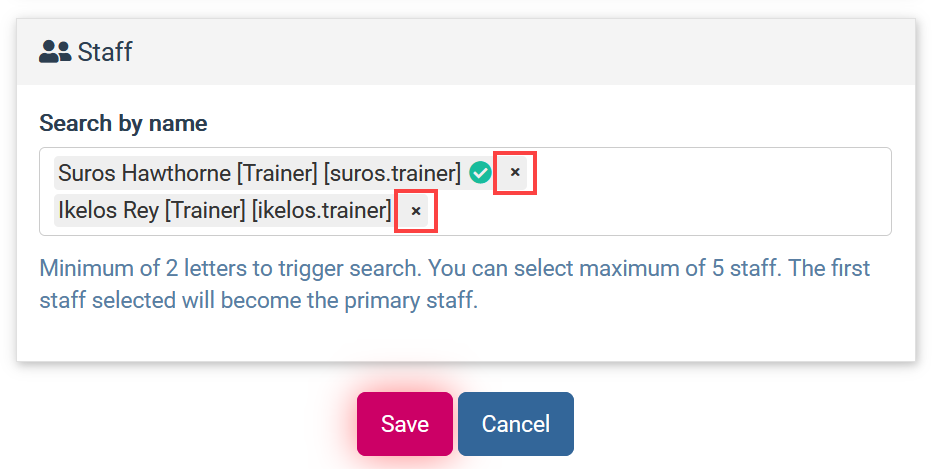Click the green primary staff checkmark icon
Image resolution: width=934 pixels, height=469 pixels.
coord(480,173)
